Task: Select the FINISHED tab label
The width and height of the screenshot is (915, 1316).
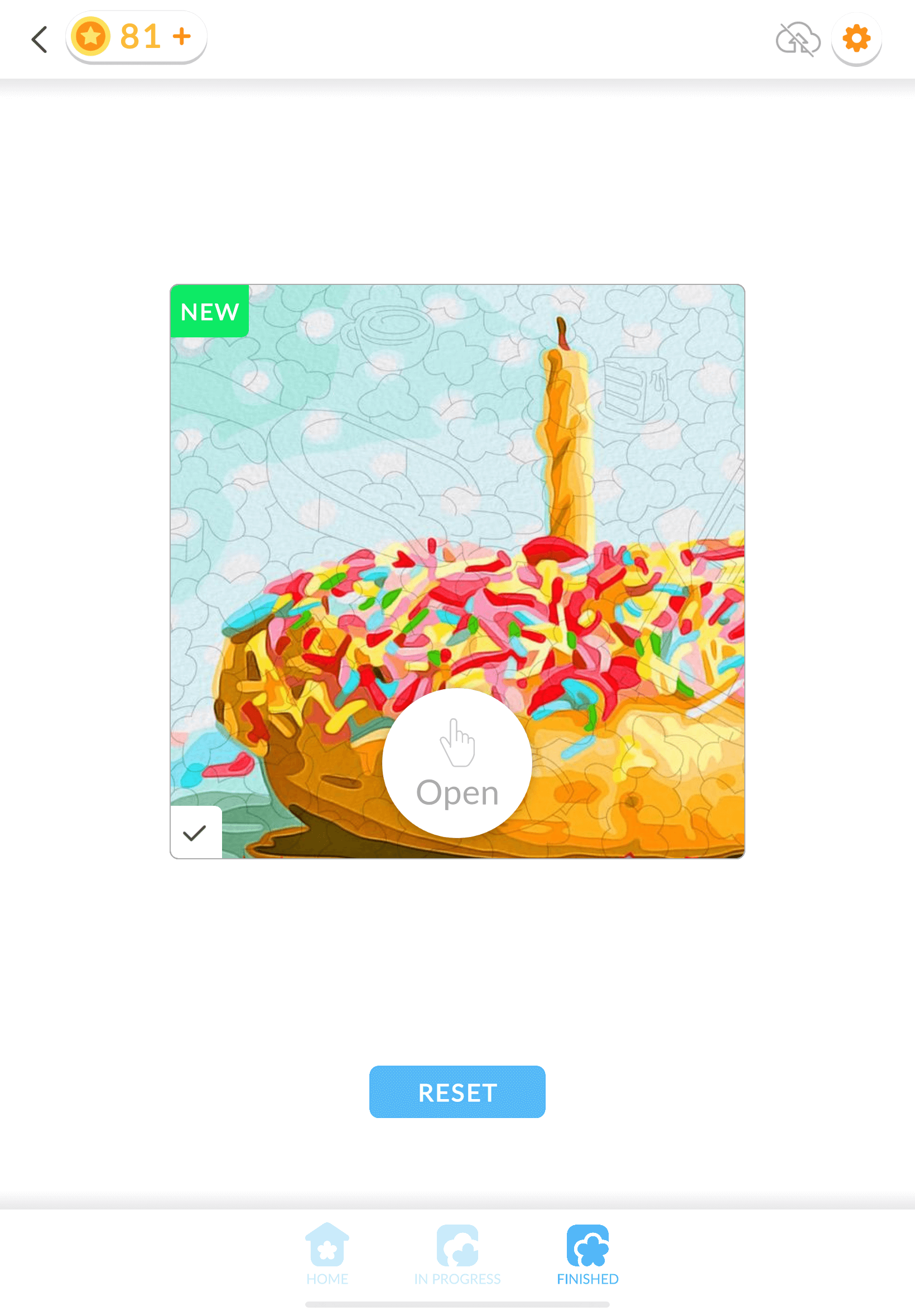Action: pyautogui.click(x=587, y=1279)
